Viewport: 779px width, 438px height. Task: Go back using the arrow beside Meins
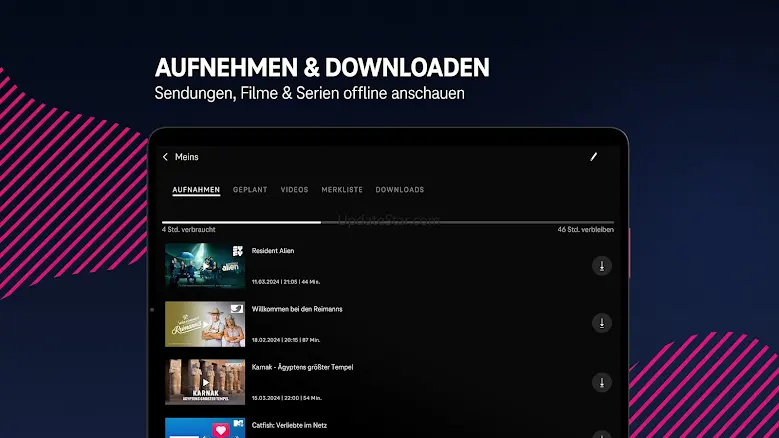coord(165,157)
